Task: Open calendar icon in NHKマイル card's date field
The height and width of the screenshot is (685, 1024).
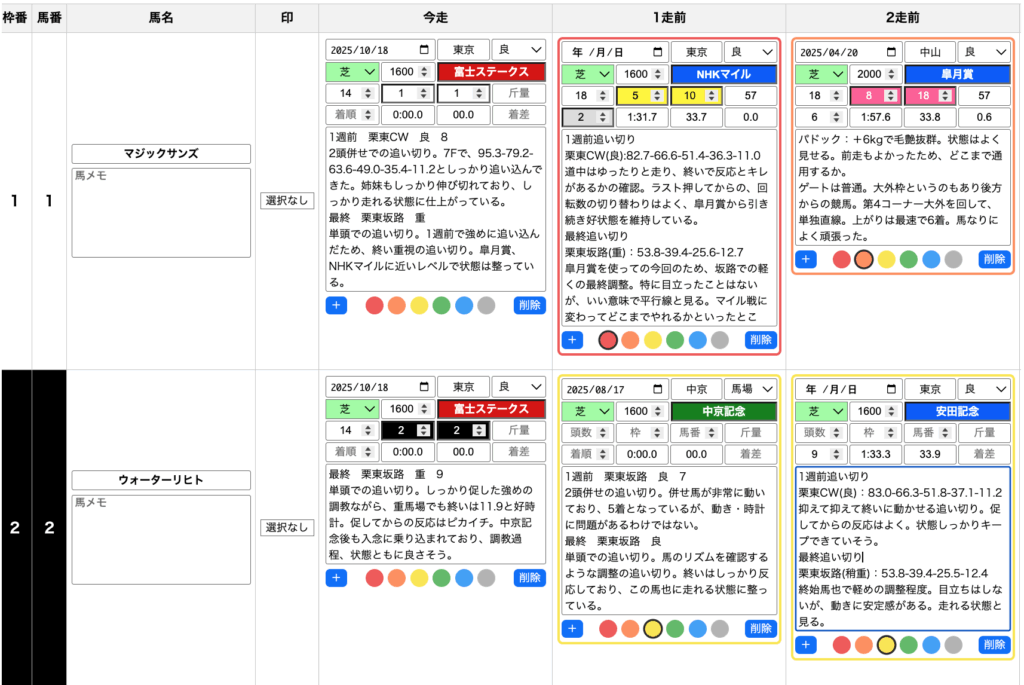Action: (658, 51)
